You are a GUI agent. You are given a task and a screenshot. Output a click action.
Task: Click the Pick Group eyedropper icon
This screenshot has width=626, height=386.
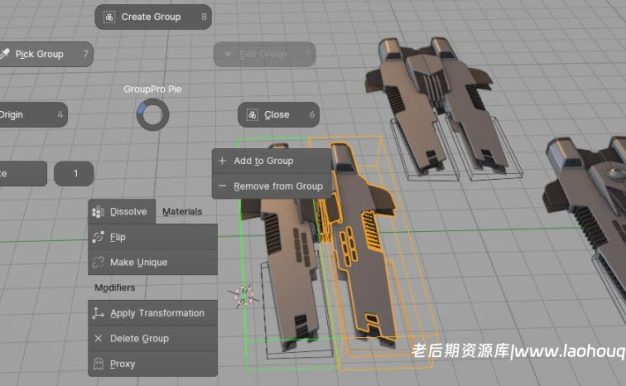[x=4, y=54]
